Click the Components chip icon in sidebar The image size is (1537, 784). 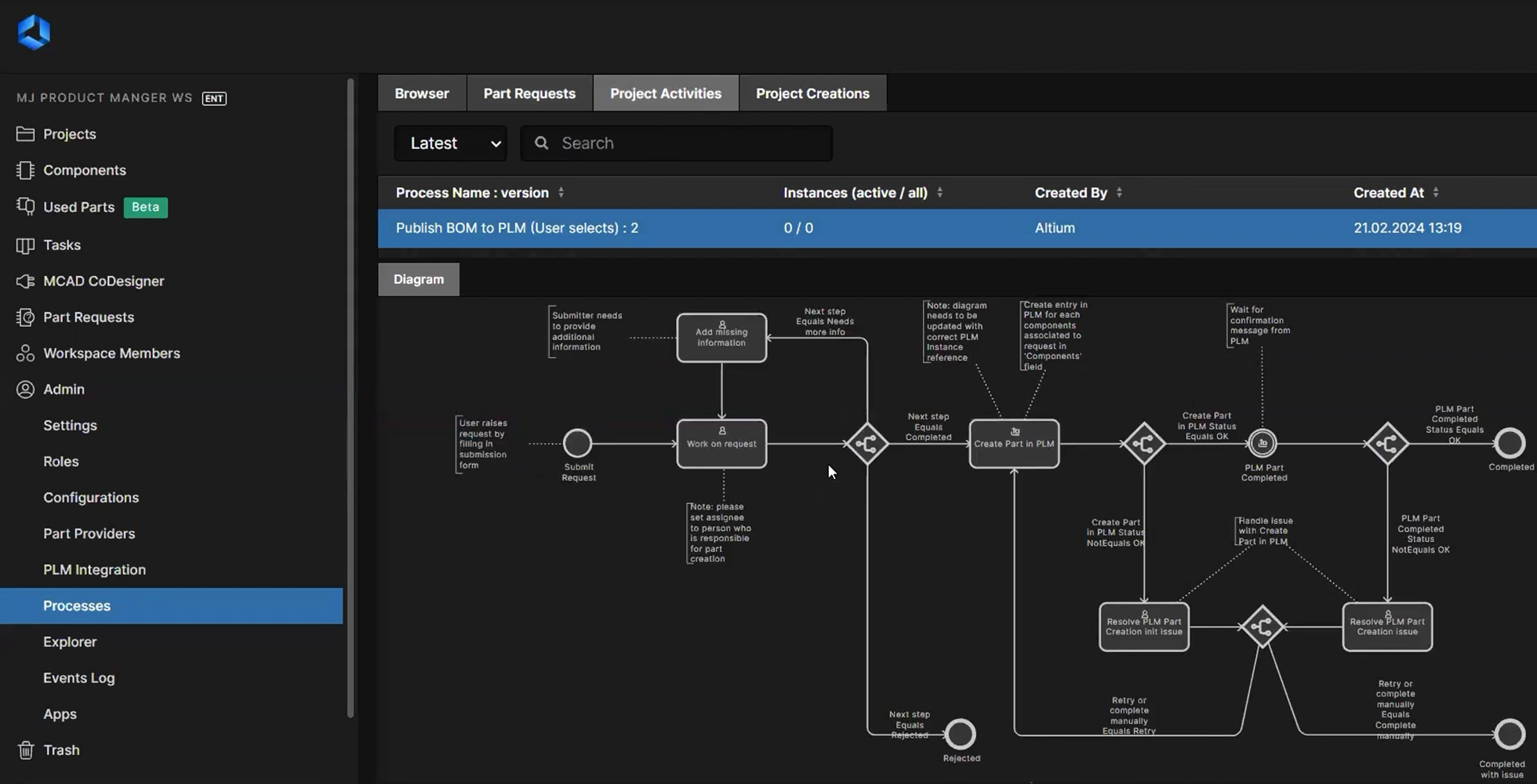point(25,170)
